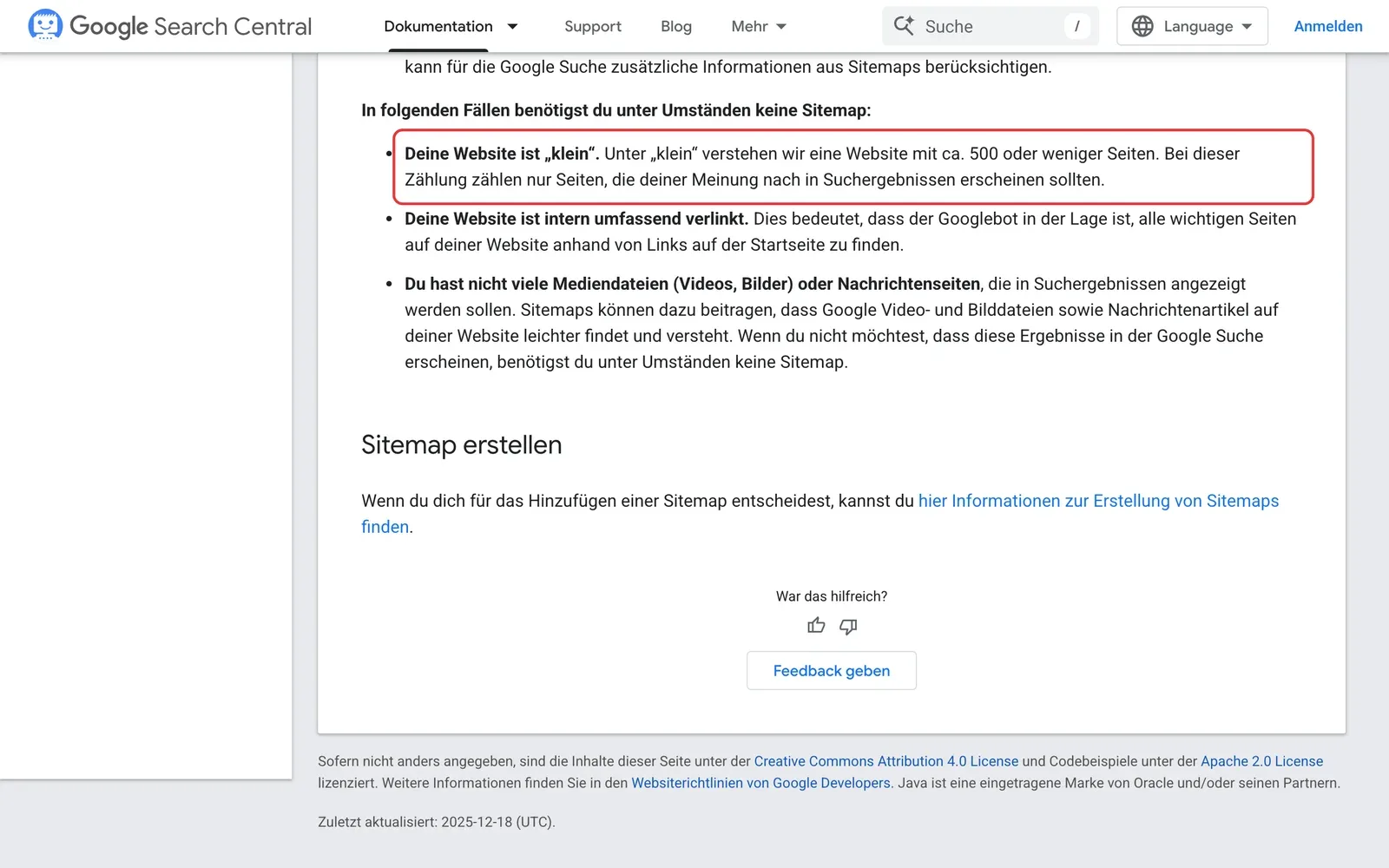Image resolution: width=1389 pixels, height=868 pixels.
Task: Open the Apache 2.0 License link
Action: pos(1261,761)
